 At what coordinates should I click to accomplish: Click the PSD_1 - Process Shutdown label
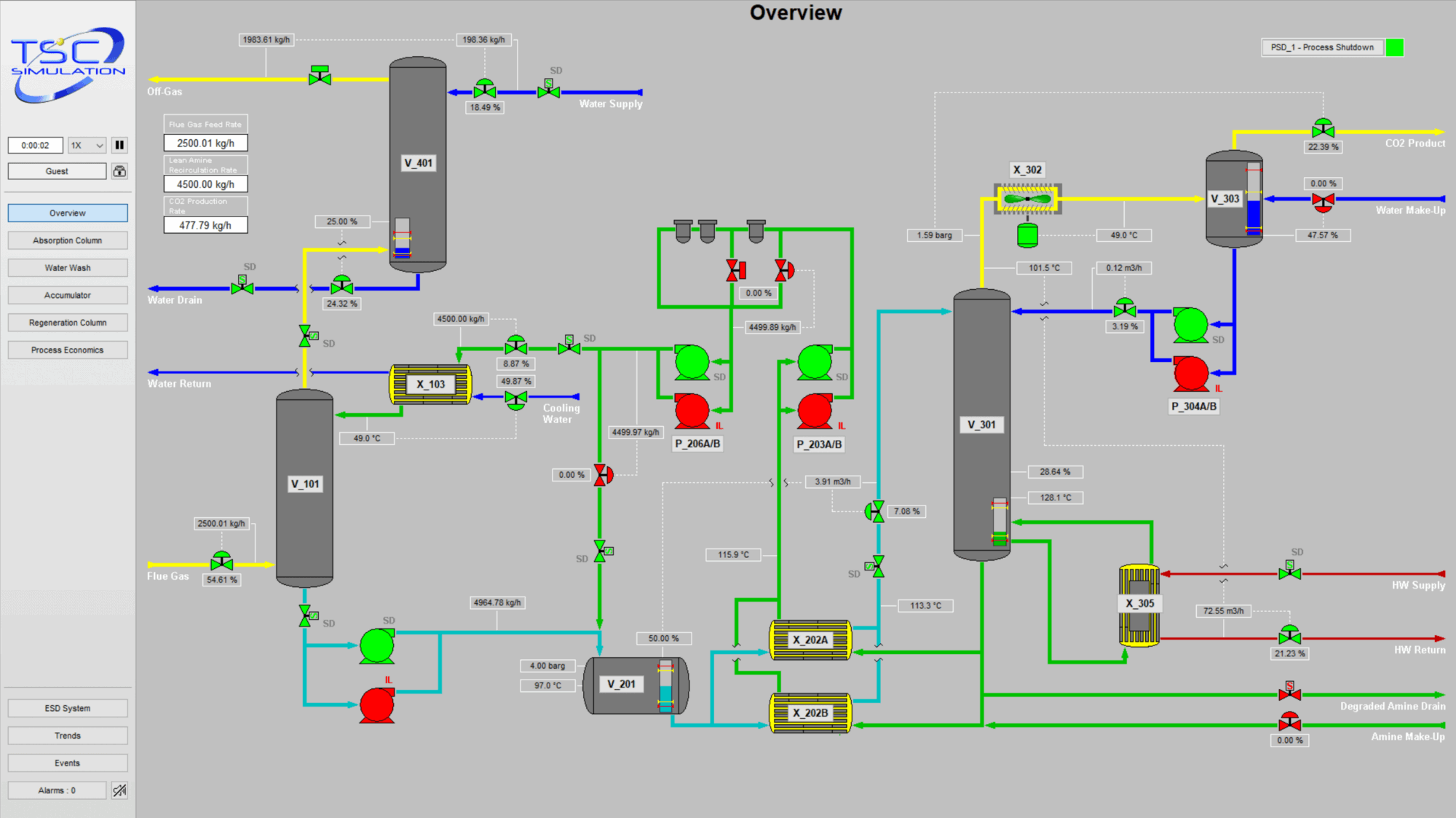tap(1322, 47)
